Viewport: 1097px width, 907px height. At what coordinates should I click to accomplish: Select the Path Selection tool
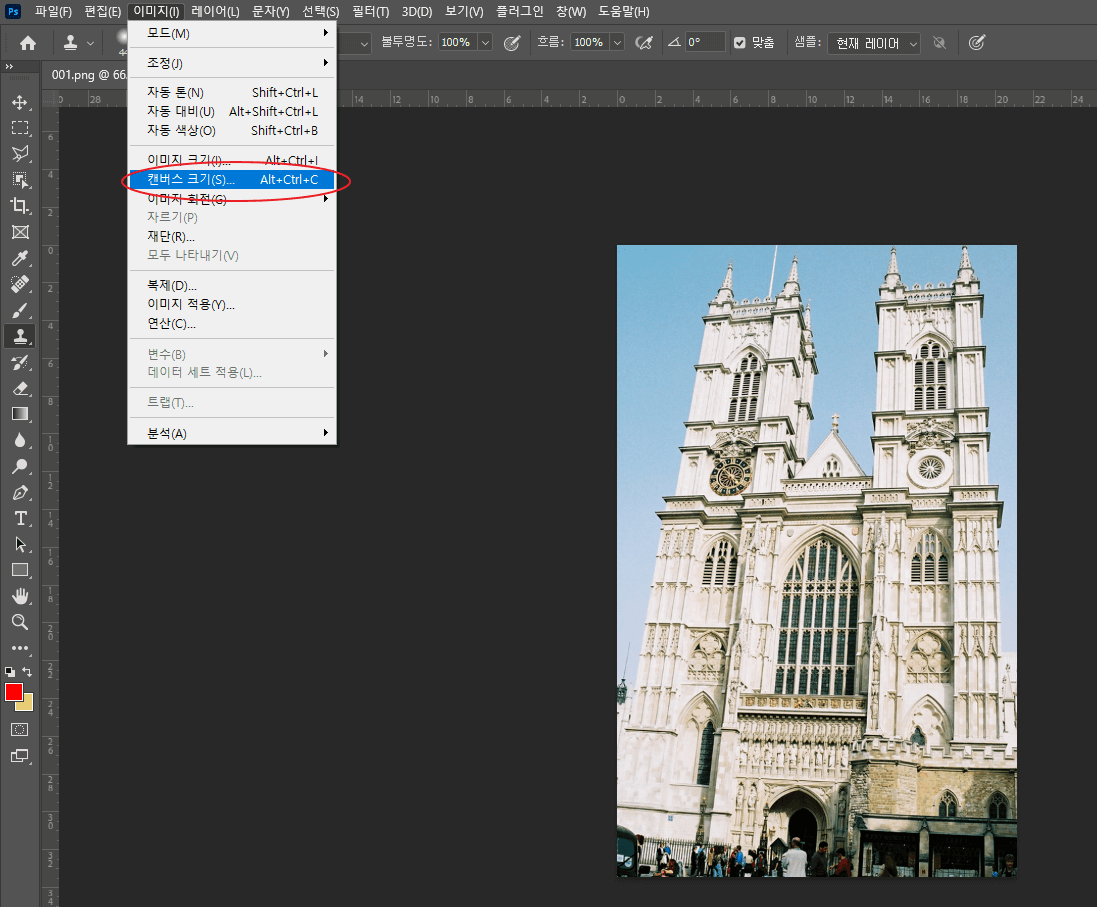(x=20, y=544)
